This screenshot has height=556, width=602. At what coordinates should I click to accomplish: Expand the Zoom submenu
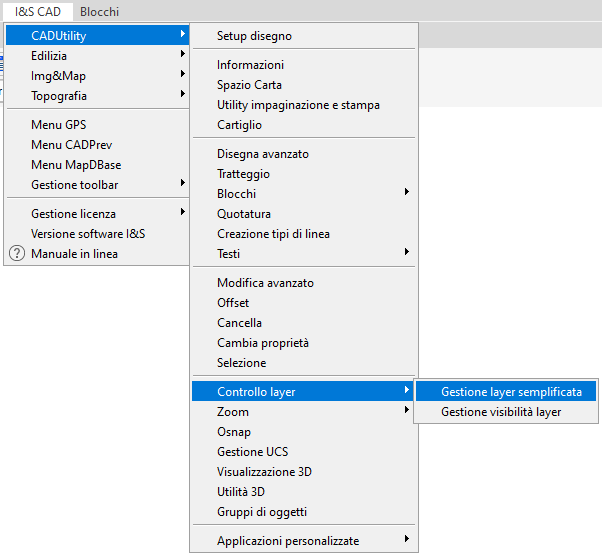click(304, 412)
